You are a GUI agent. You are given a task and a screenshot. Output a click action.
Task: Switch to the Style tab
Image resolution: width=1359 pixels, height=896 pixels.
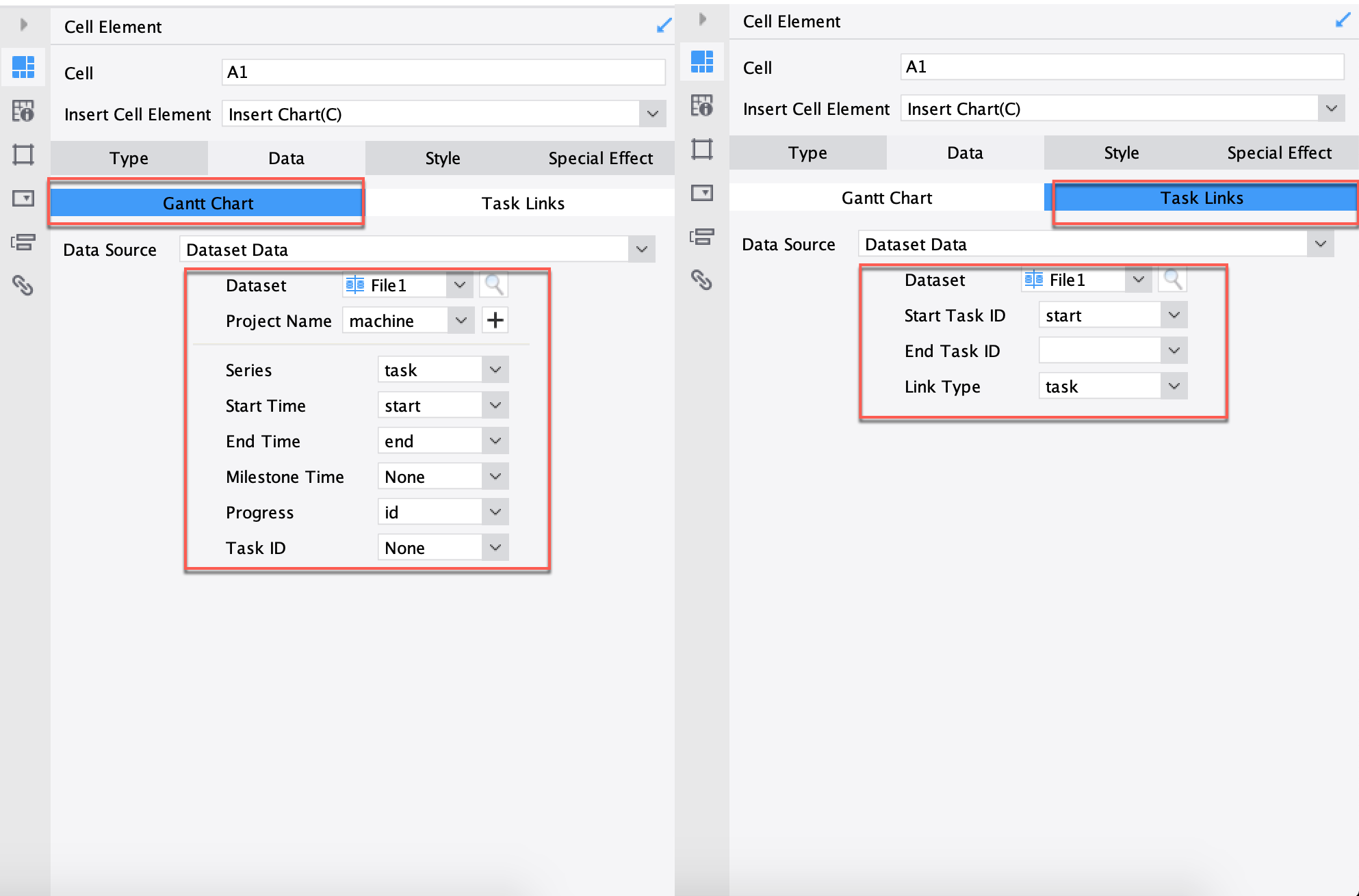[x=442, y=158]
